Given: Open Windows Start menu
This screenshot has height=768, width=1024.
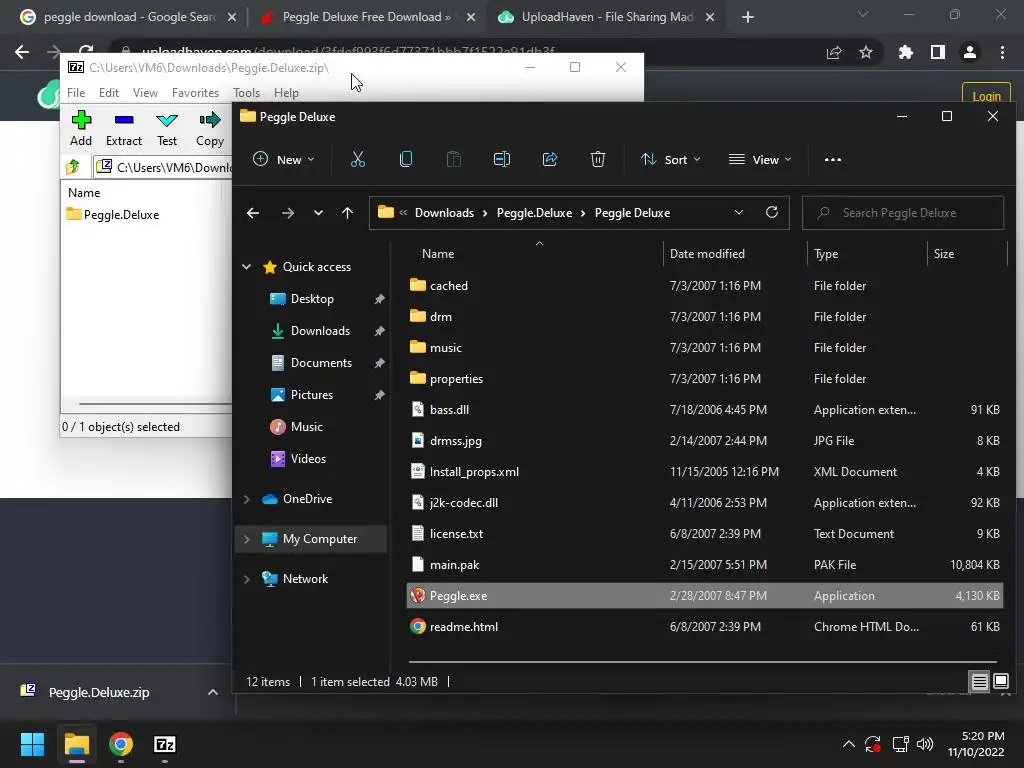Looking at the screenshot, I should [x=32, y=744].
